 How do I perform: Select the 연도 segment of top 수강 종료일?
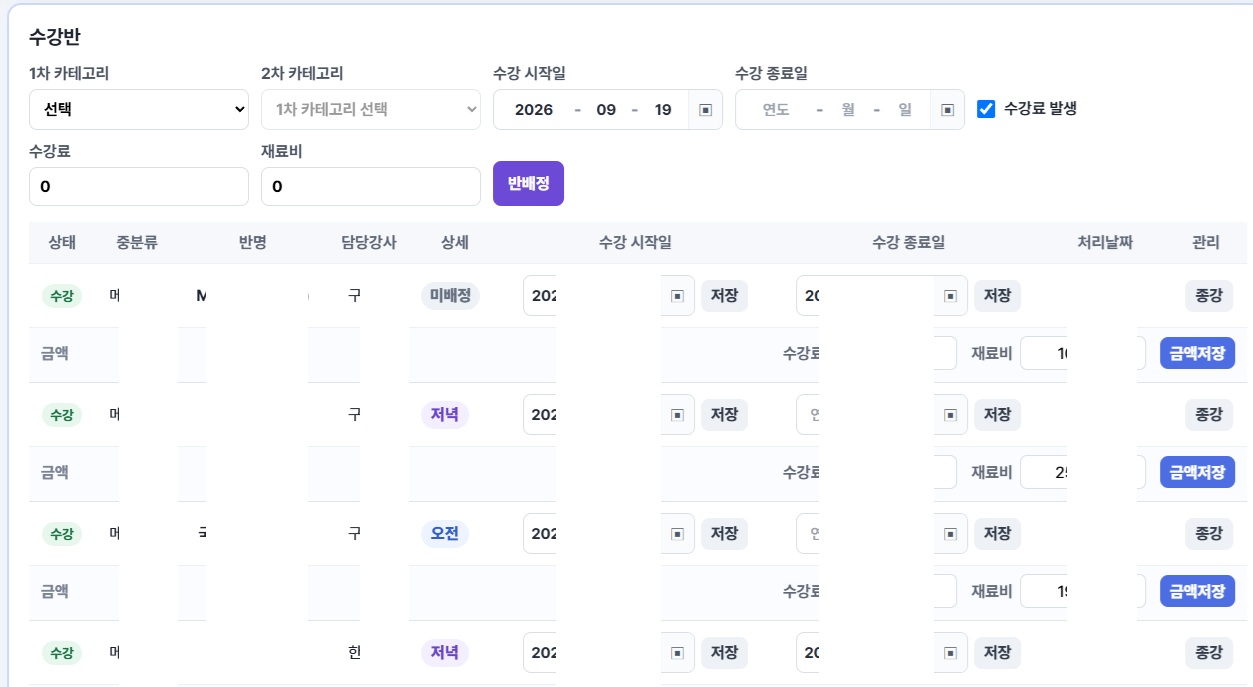[x=776, y=110]
